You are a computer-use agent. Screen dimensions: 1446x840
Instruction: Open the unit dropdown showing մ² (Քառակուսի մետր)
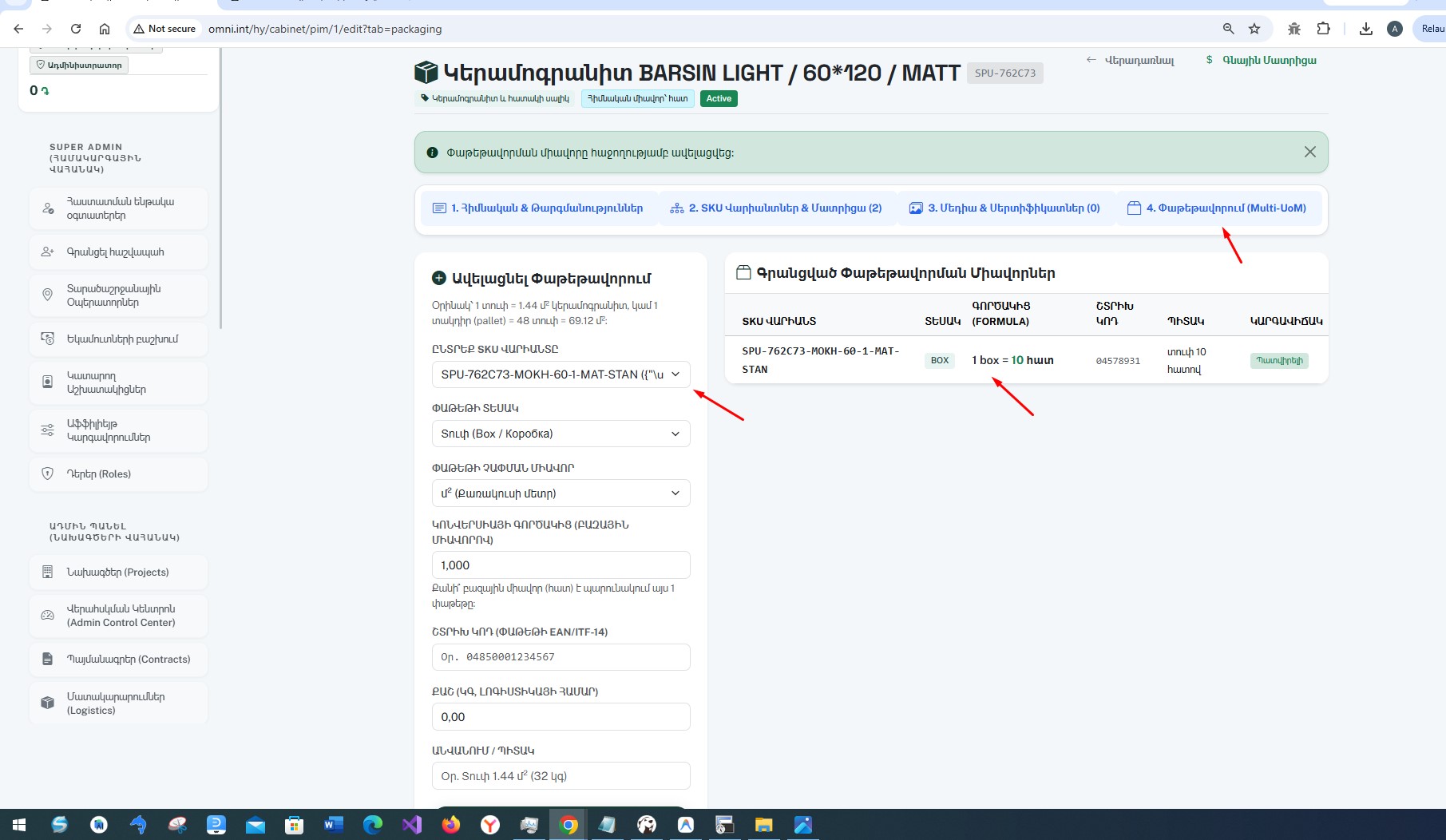pos(561,493)
